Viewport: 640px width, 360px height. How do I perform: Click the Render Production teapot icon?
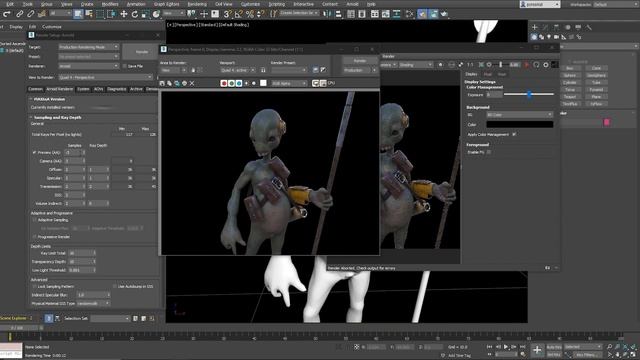pos(444,14)
